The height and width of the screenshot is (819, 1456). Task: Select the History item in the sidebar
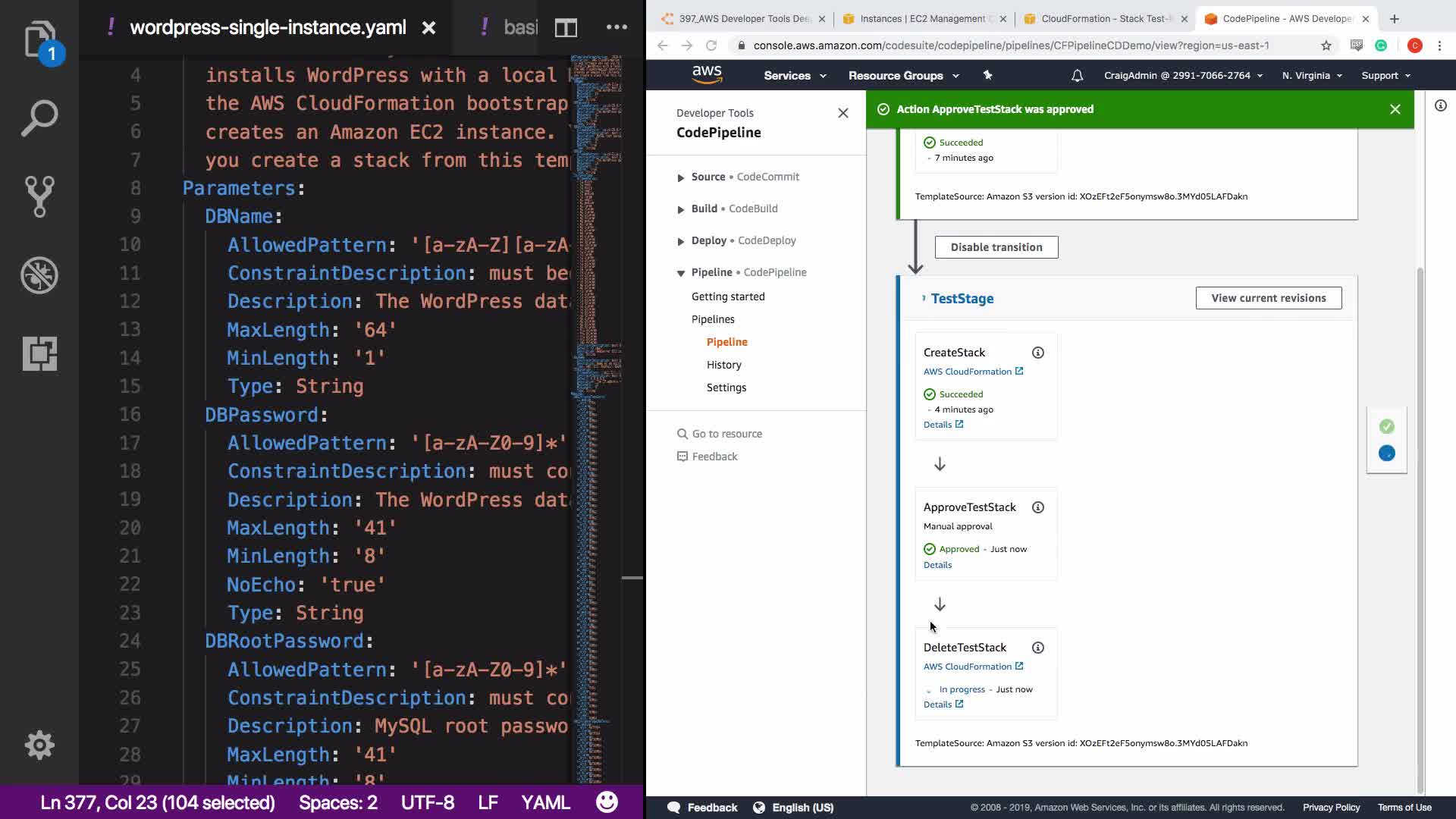[723, 365]
